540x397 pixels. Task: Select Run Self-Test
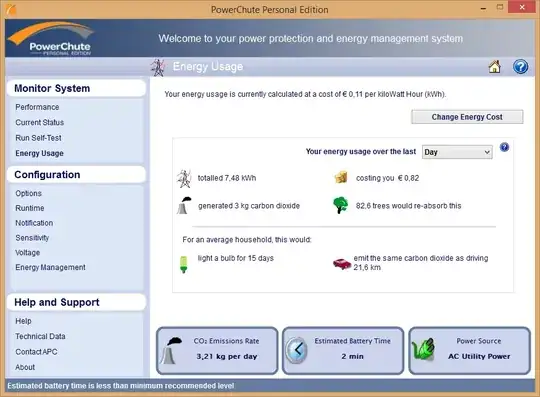tap(38, 138)
